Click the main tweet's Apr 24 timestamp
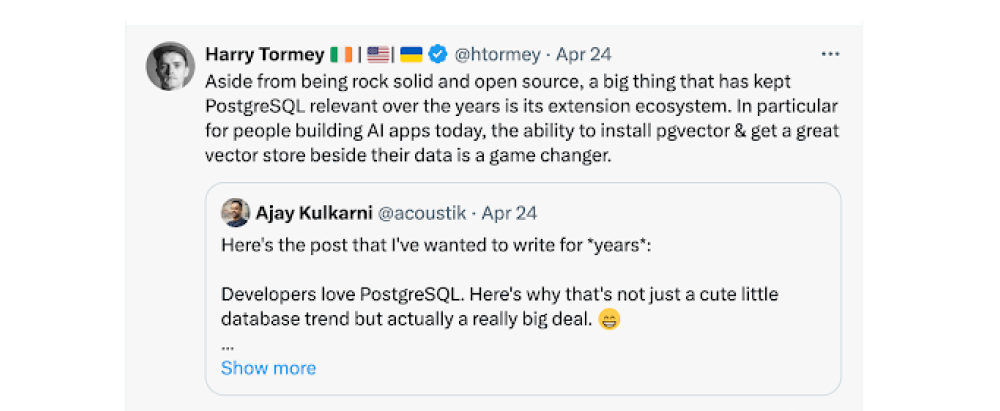 click(584, 54)
